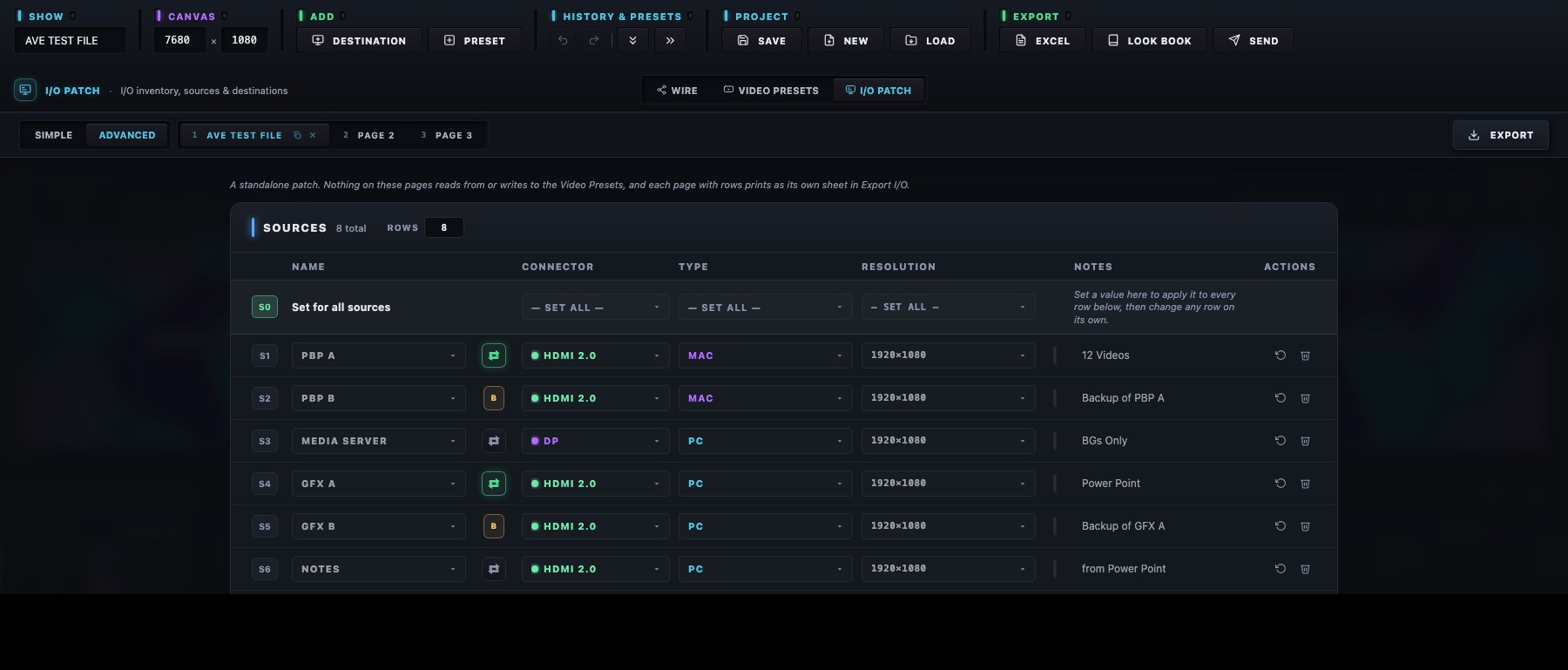Open the Resolution SET ALL dropdown
The height and width of the screenshot is (670, 1568).
949,307
